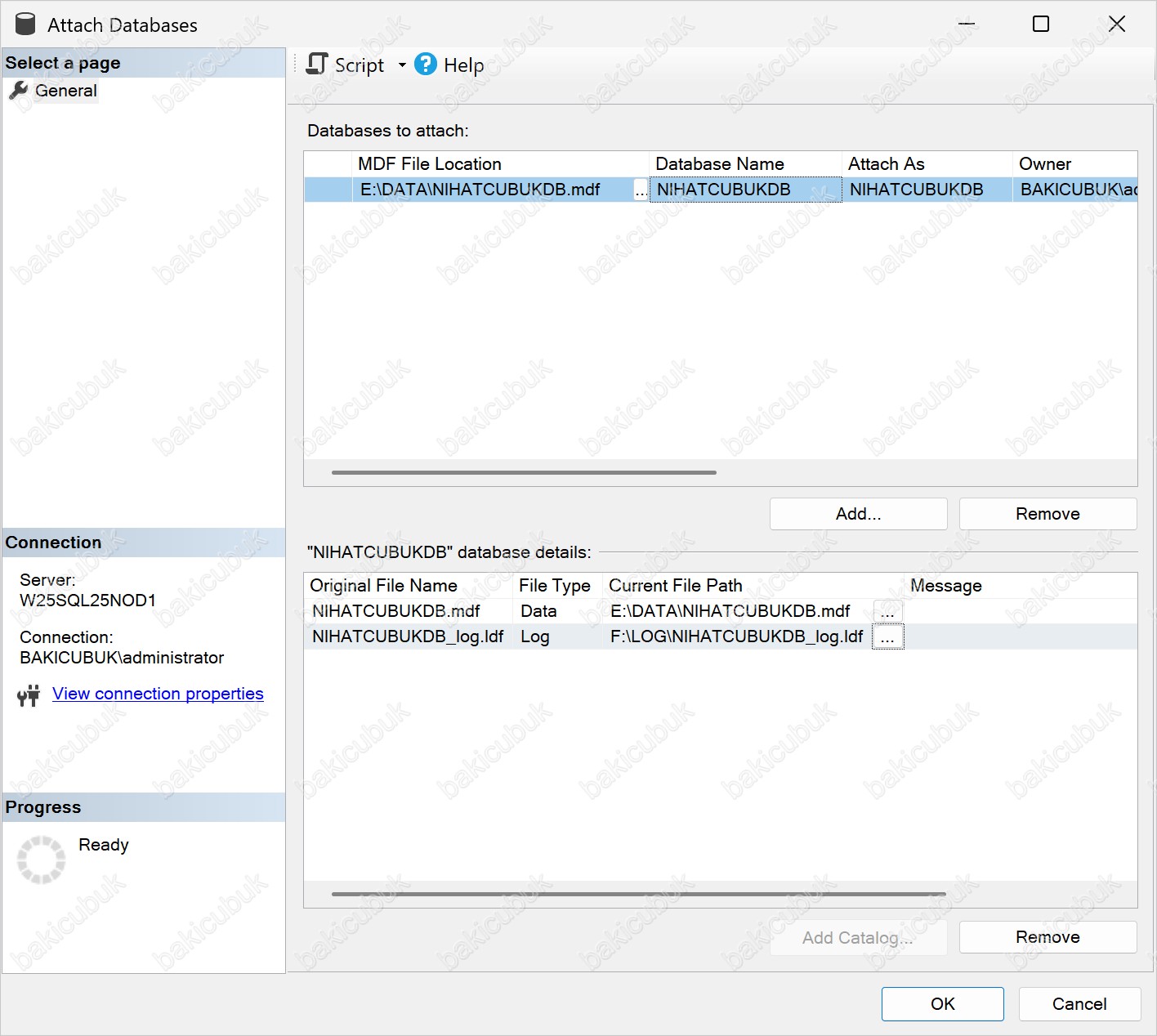This screenshot has height=1036, width=1157.
Task: Browse path for NIHATCUBUKDB.mdf data file
Action: [888, 611]
